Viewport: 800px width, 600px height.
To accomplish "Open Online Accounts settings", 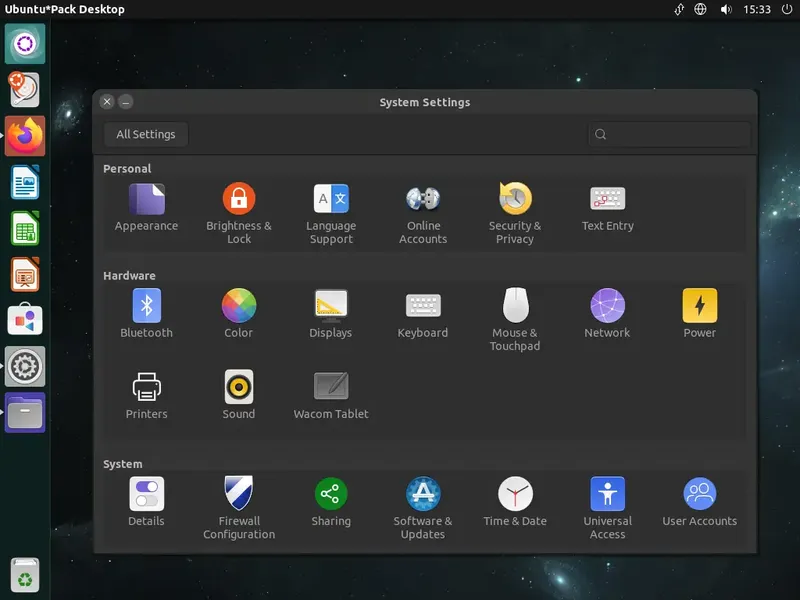I will point(423,214).
